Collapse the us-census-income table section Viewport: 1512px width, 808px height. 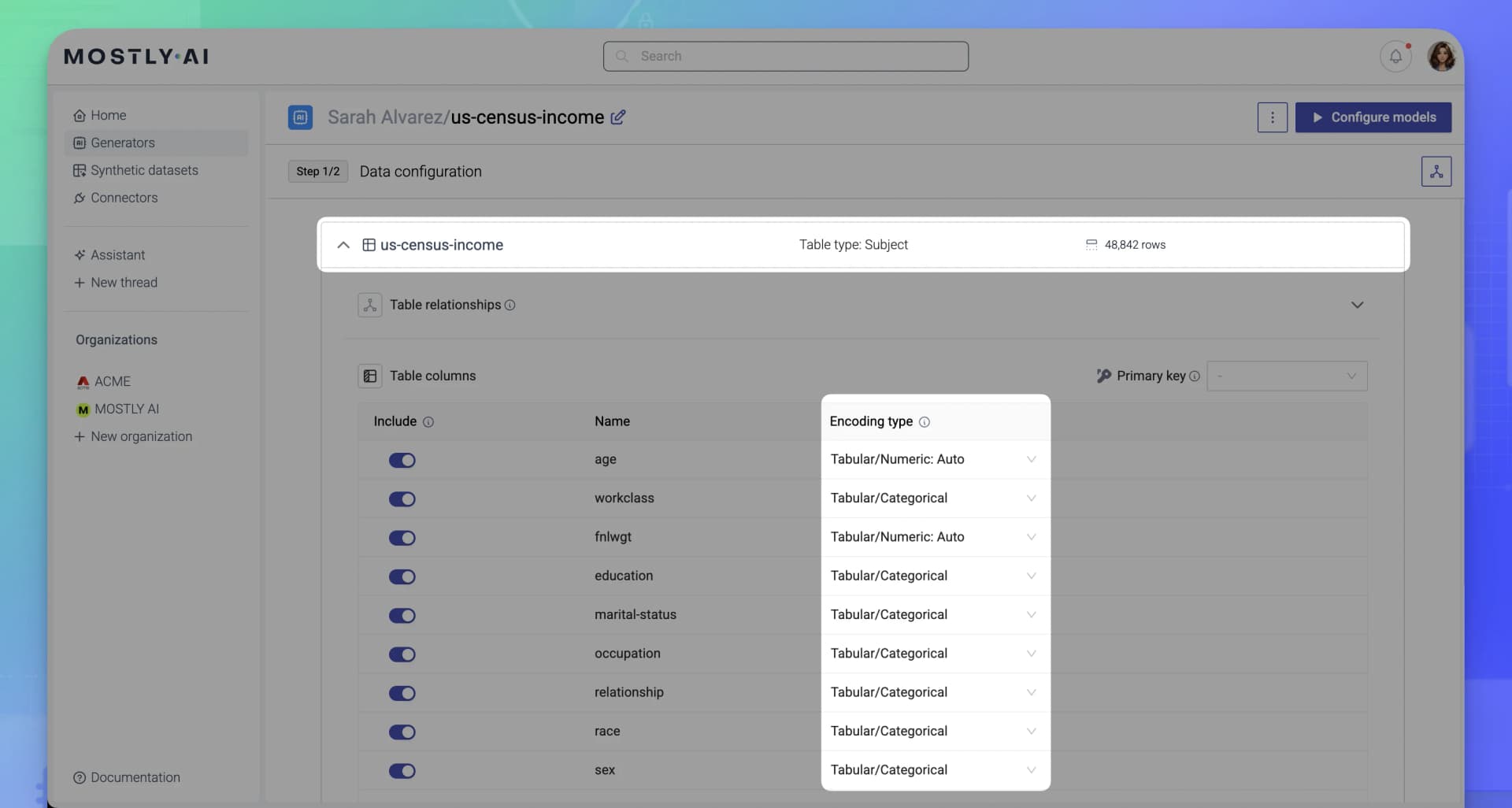click(343, 245)
